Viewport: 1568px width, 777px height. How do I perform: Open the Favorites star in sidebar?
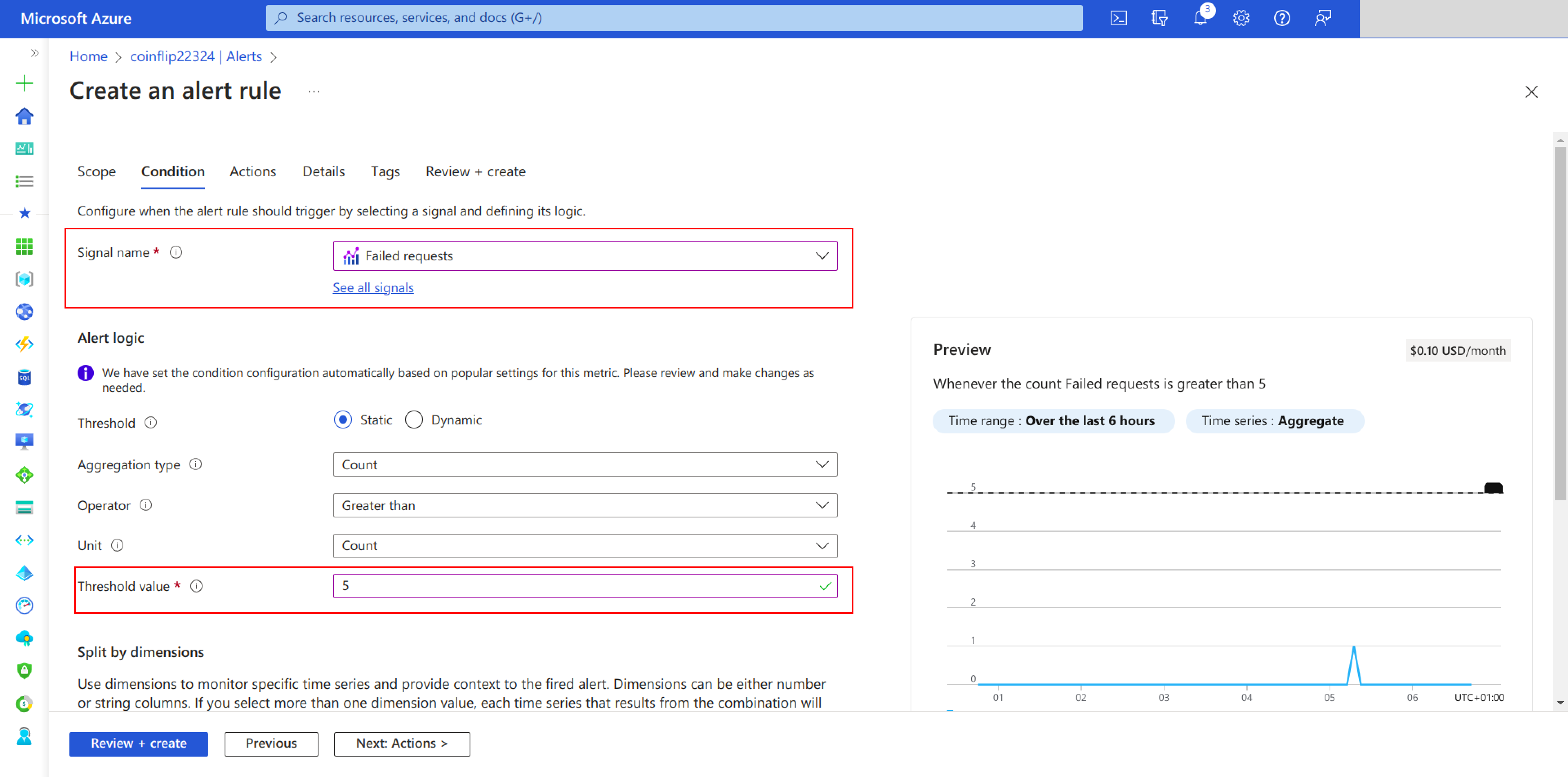pos(24,213)
